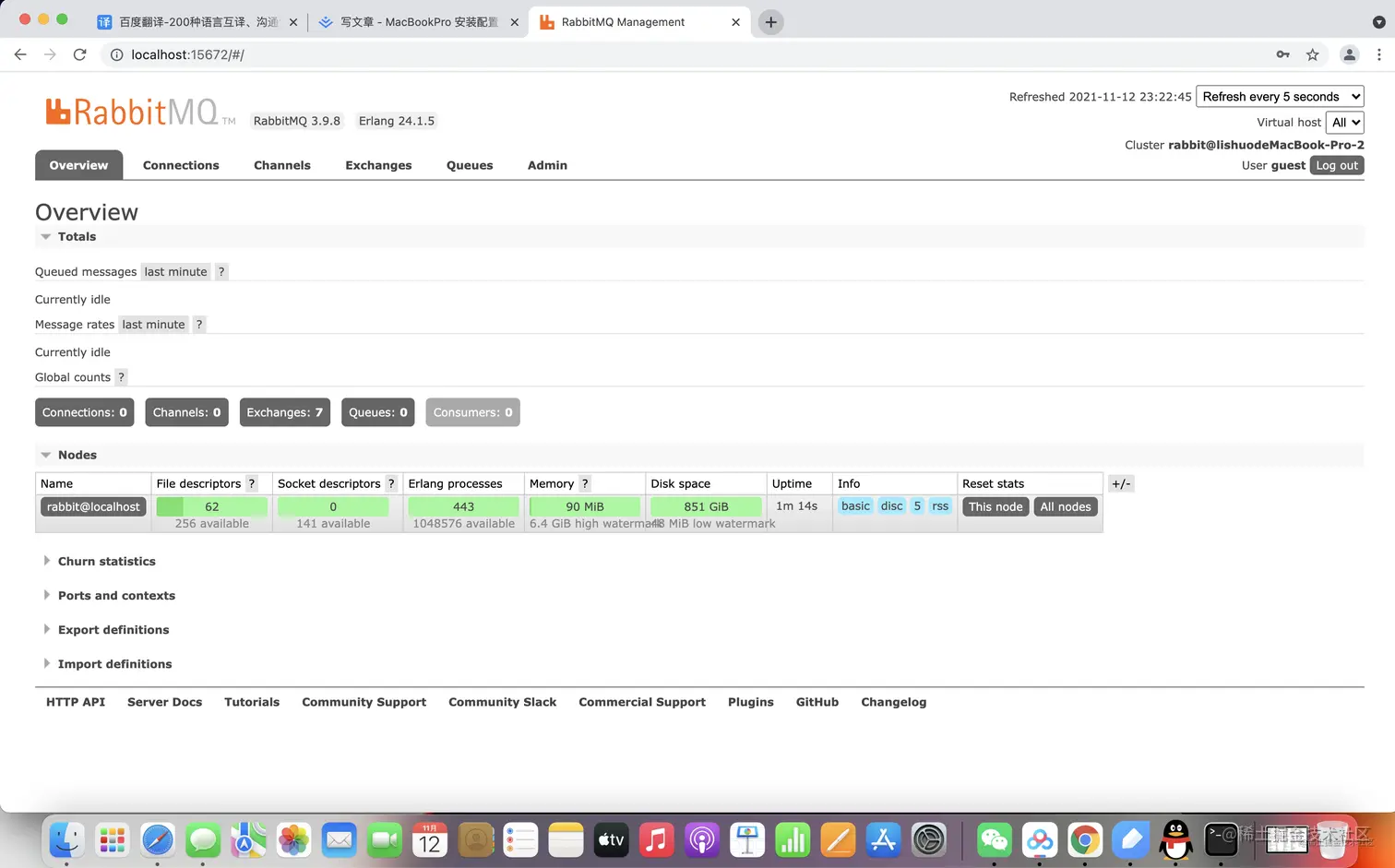
Task: Open help for Memory column
Action: click(x=585, y=483)
